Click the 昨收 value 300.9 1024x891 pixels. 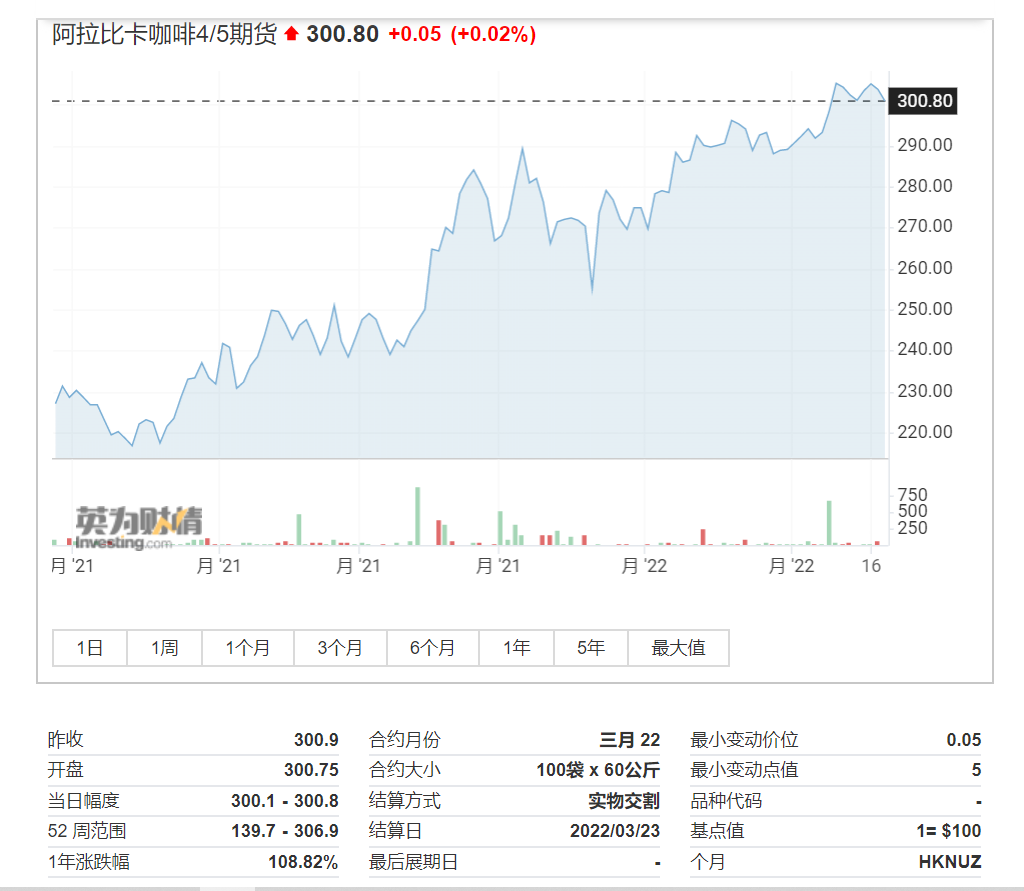click(316, 739)
